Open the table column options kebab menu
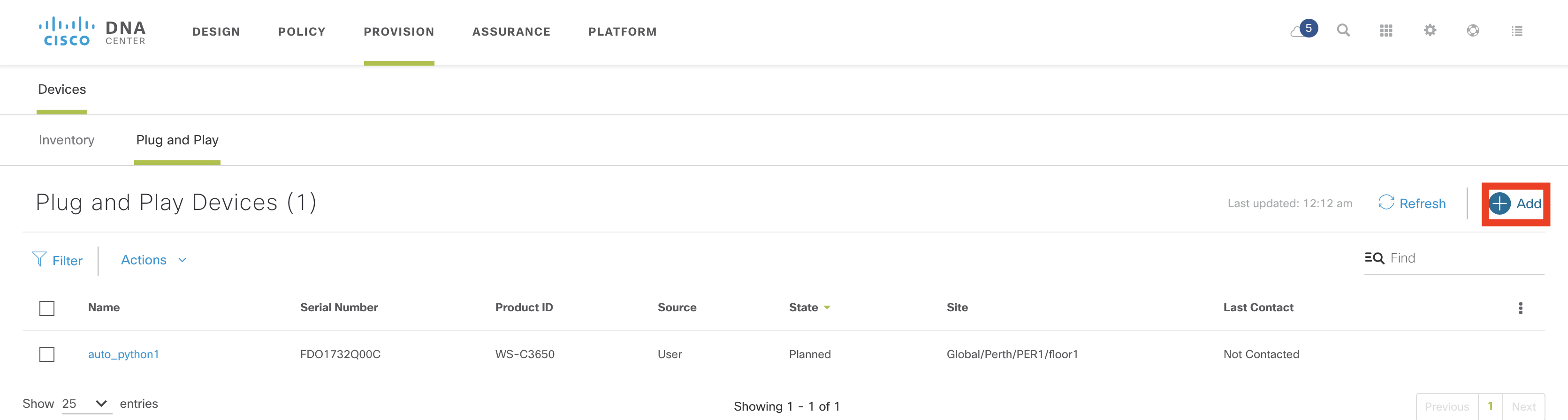Image resolution: width=1568 pixels, height=420 pixels. coord(1521,308)
